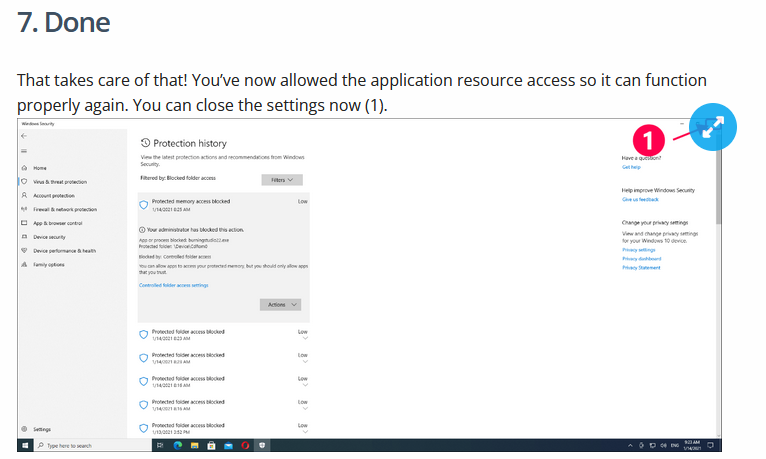Open the Privacy dashboard link

pos(641,258)
